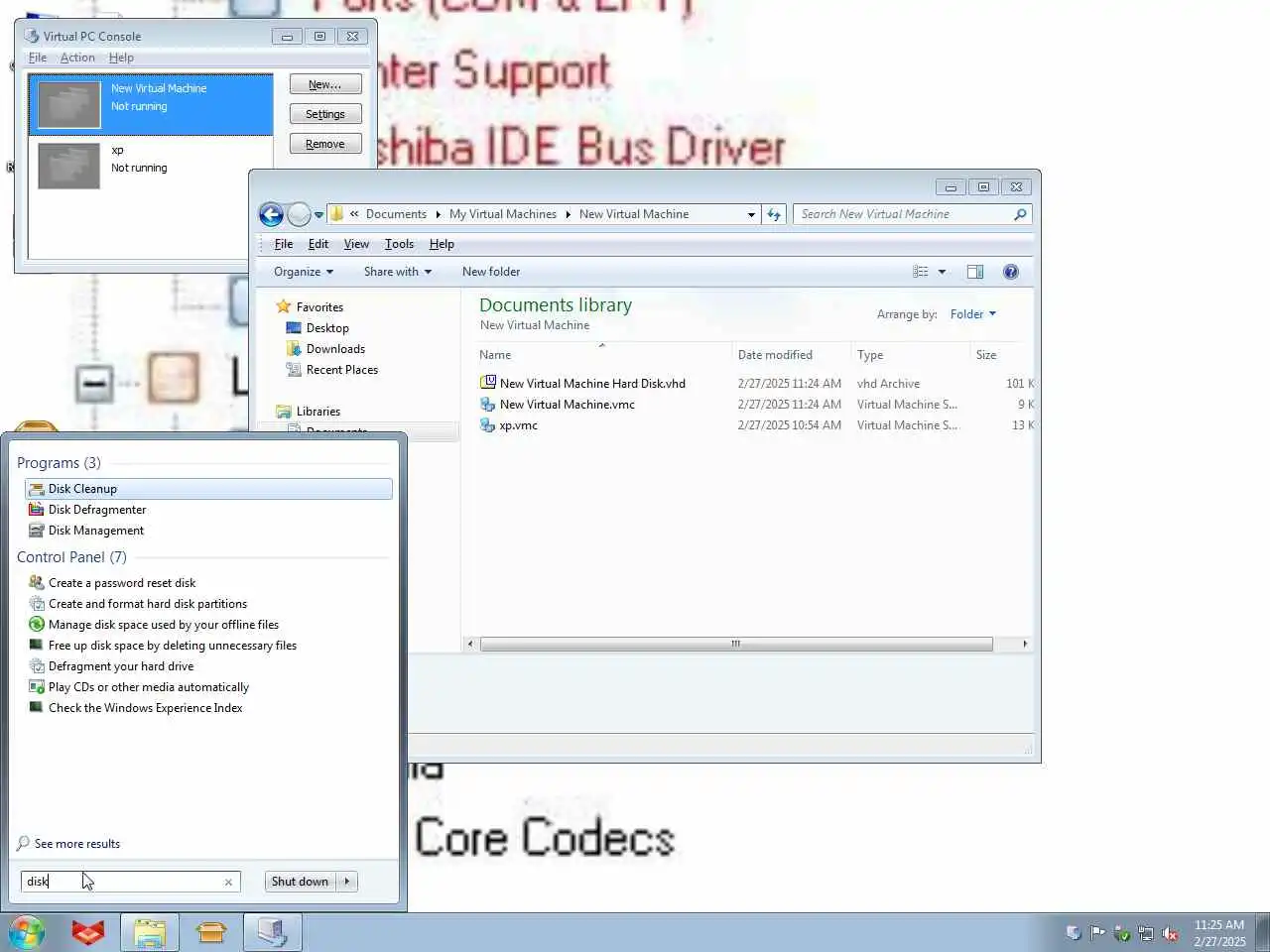1270x952 pixels.
Task: Open Defragment your hard drive
Action: click(121, 666)
